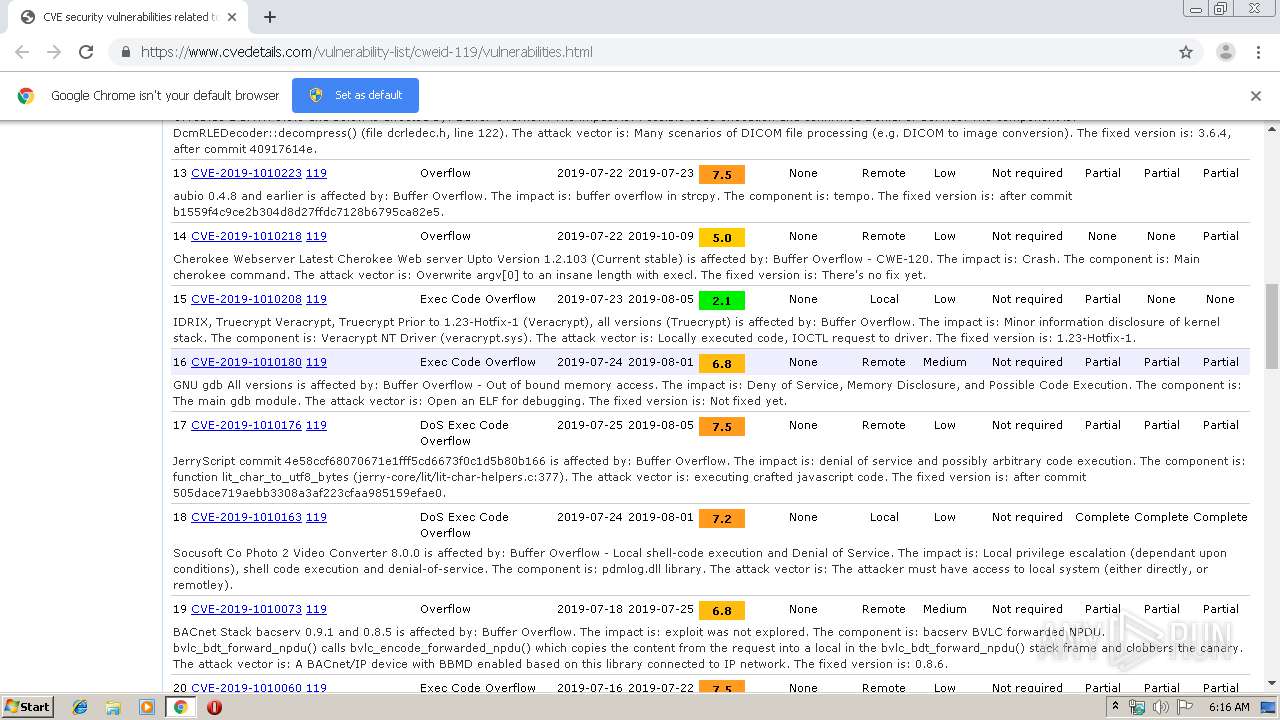
Task: Click the GNU gdb description text
Action: coord(707,393)
